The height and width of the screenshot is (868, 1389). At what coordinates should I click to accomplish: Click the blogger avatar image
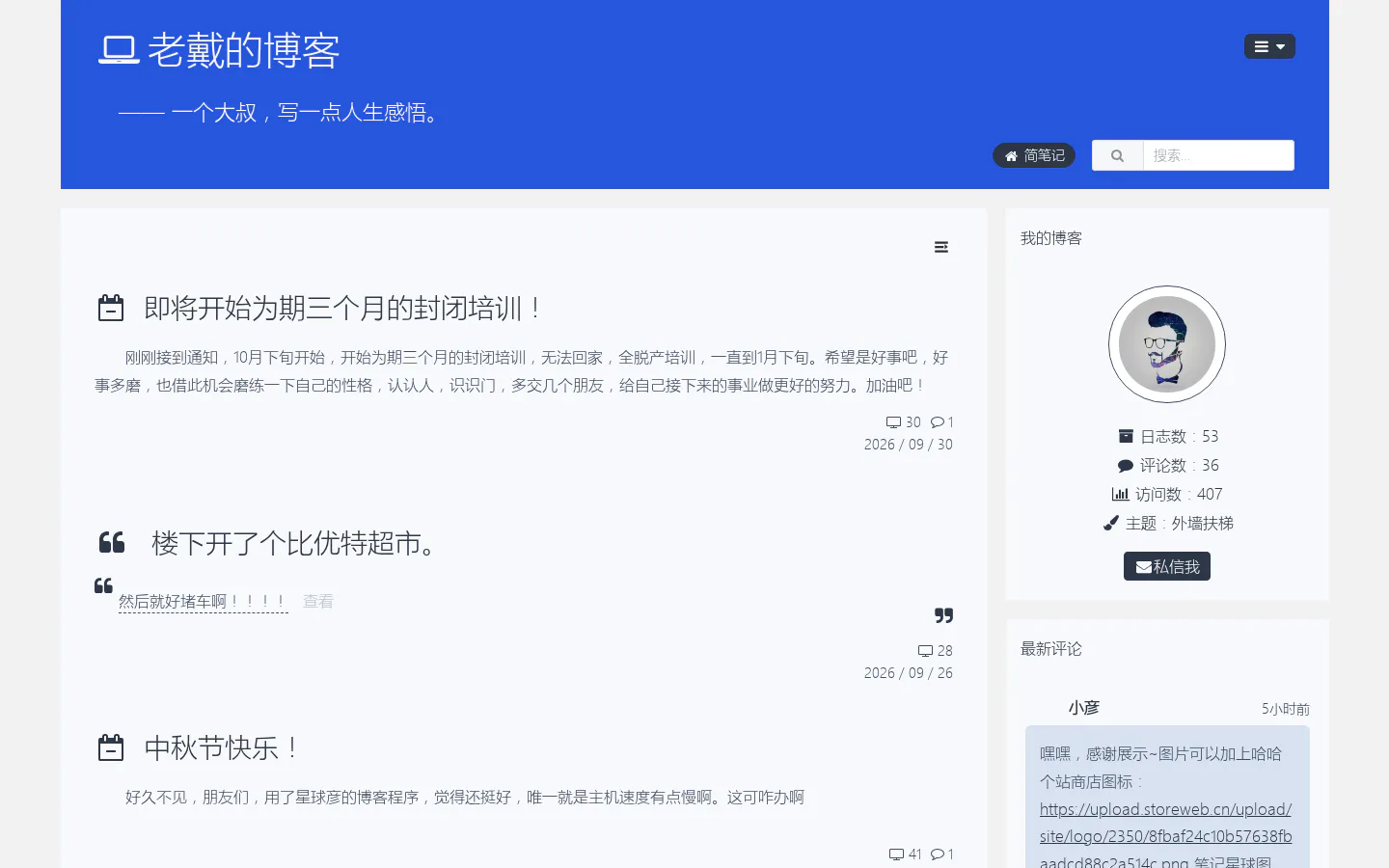coord(1167,344)
